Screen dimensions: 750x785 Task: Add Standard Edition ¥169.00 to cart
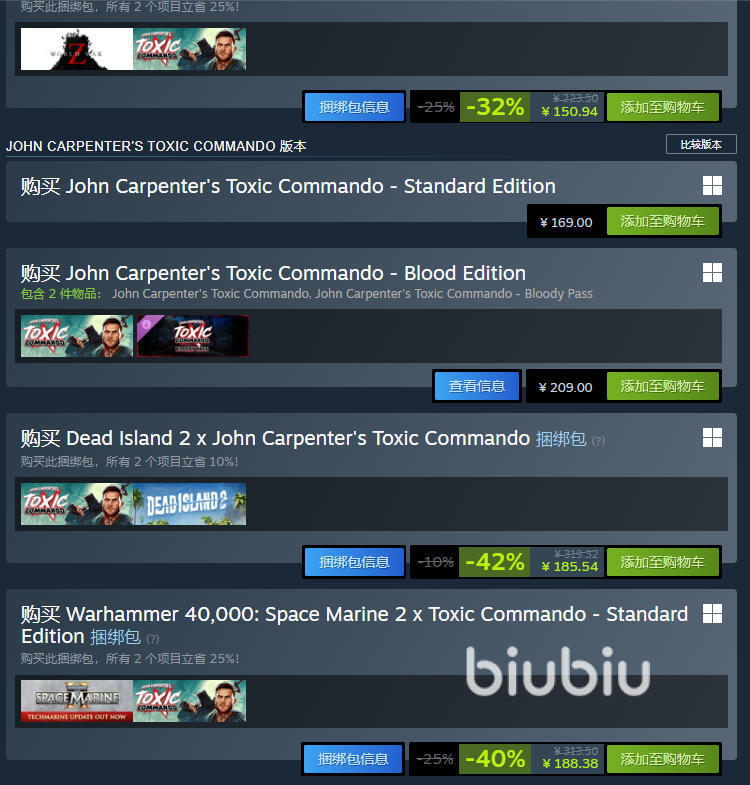pos(662,221)
